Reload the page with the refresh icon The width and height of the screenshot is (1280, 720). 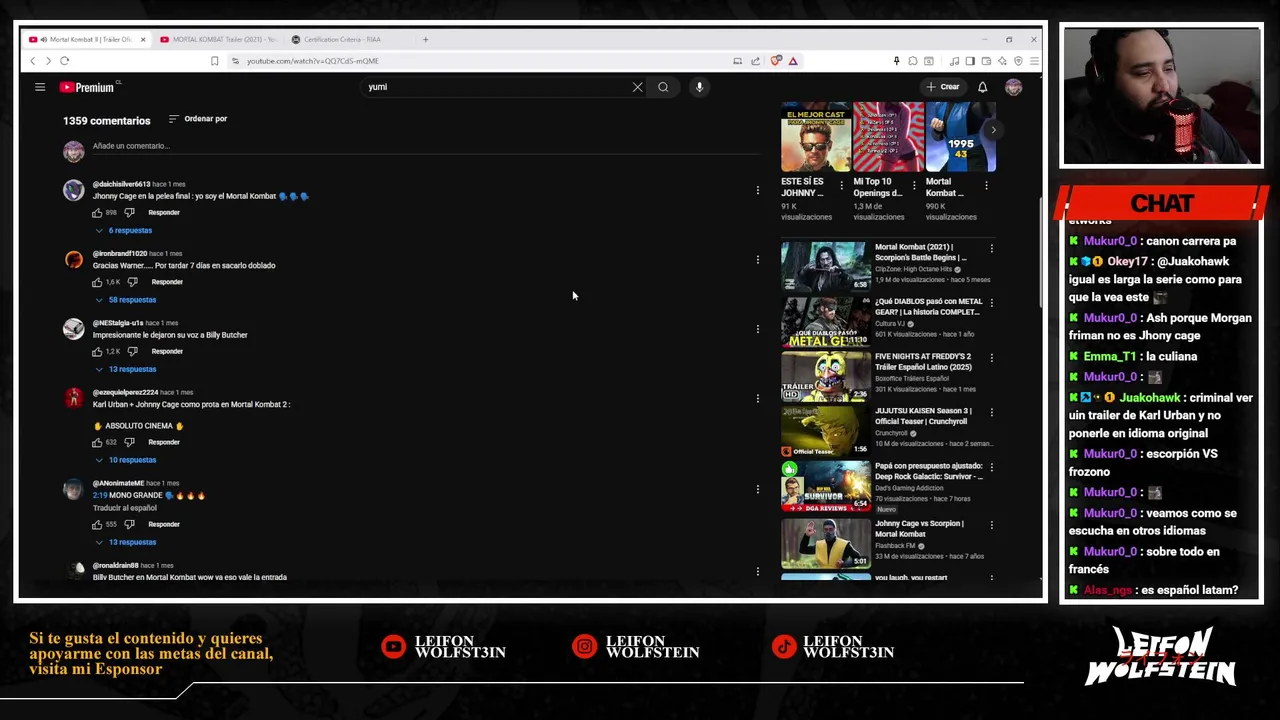click(x=64, y=61)
